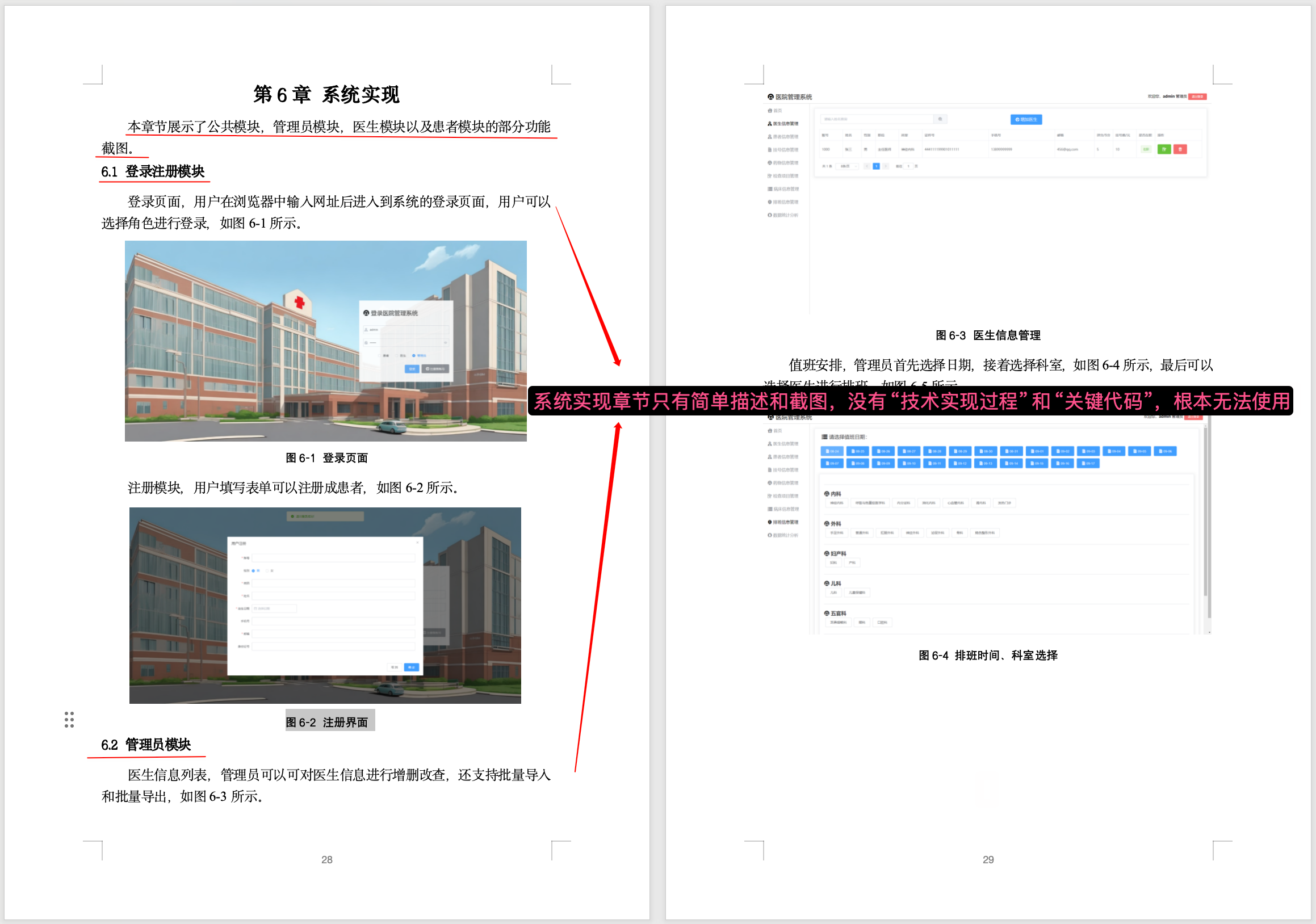The width and height of the screenshot is (1316, 924).
Task: Click the 医院管理系统 logo icon in figure 6-3
Action: (771, 97)
